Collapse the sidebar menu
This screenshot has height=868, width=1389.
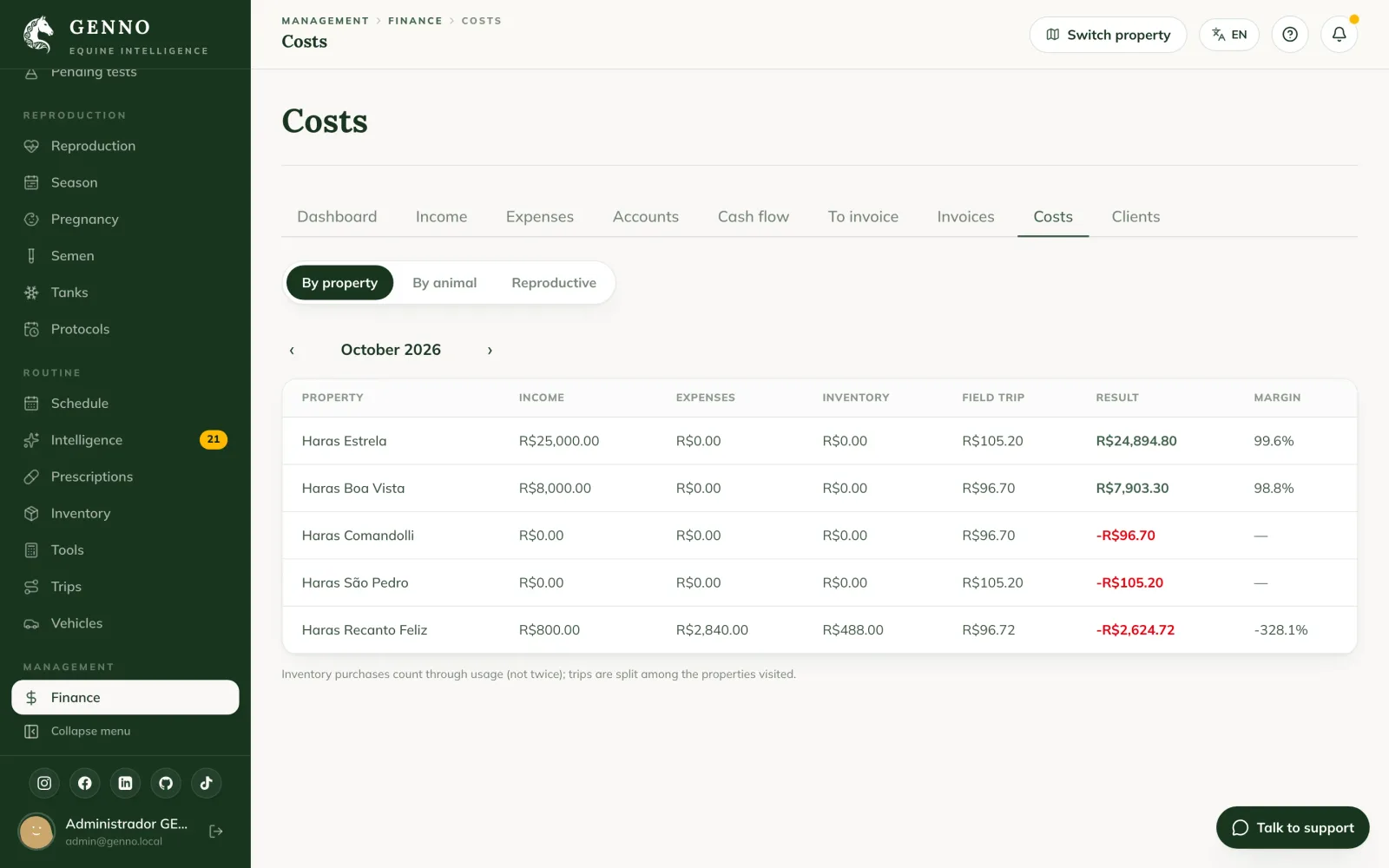click(x=125, y=731)
